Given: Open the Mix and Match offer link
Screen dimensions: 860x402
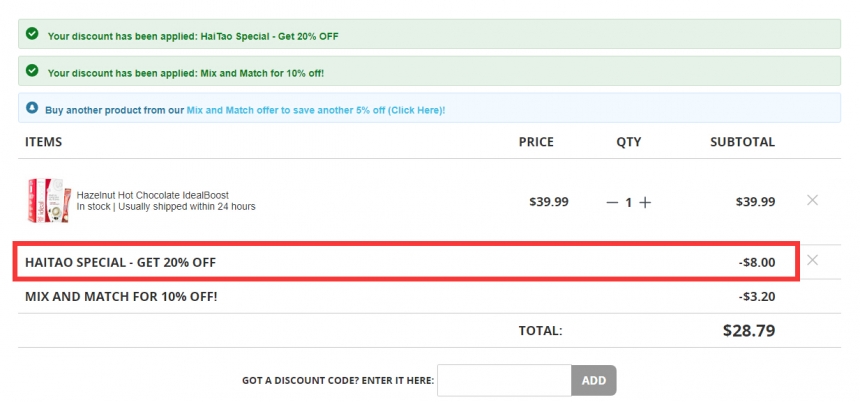Looking at the screenshot, I should click(315, 110).
